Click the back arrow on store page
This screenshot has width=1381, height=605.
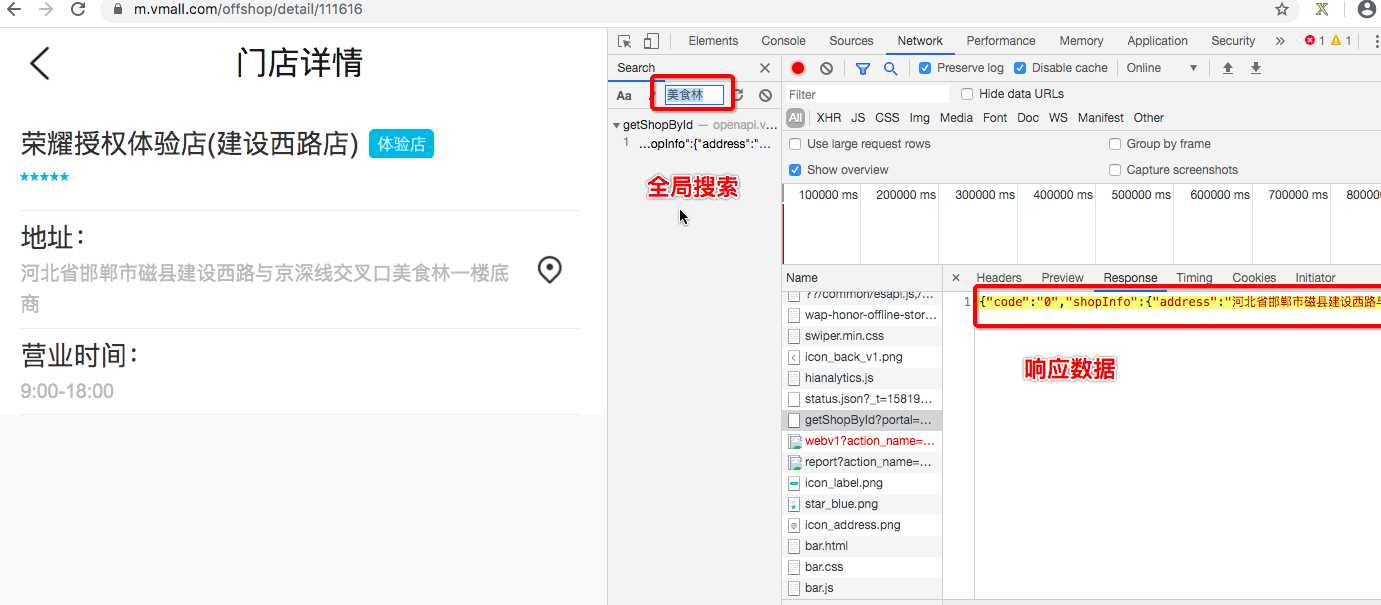click(x=39, y=63)
